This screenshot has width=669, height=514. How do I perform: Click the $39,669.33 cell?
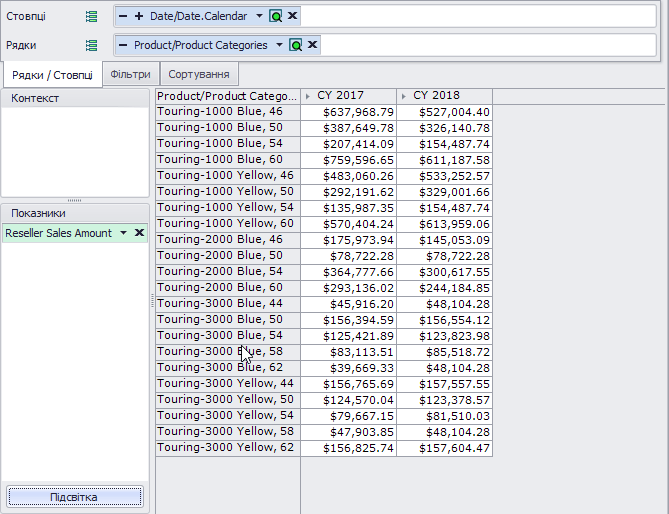(x=349, y=368)
